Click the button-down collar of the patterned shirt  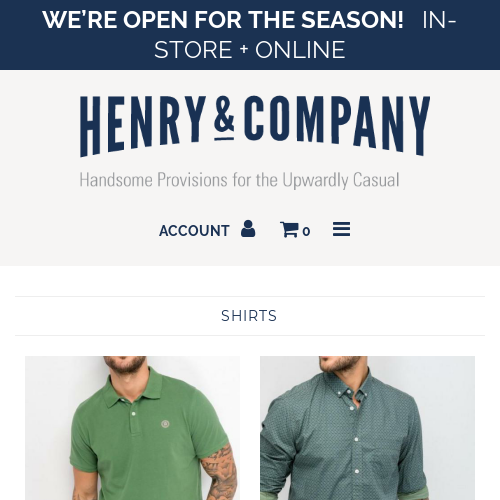[350, 390]
